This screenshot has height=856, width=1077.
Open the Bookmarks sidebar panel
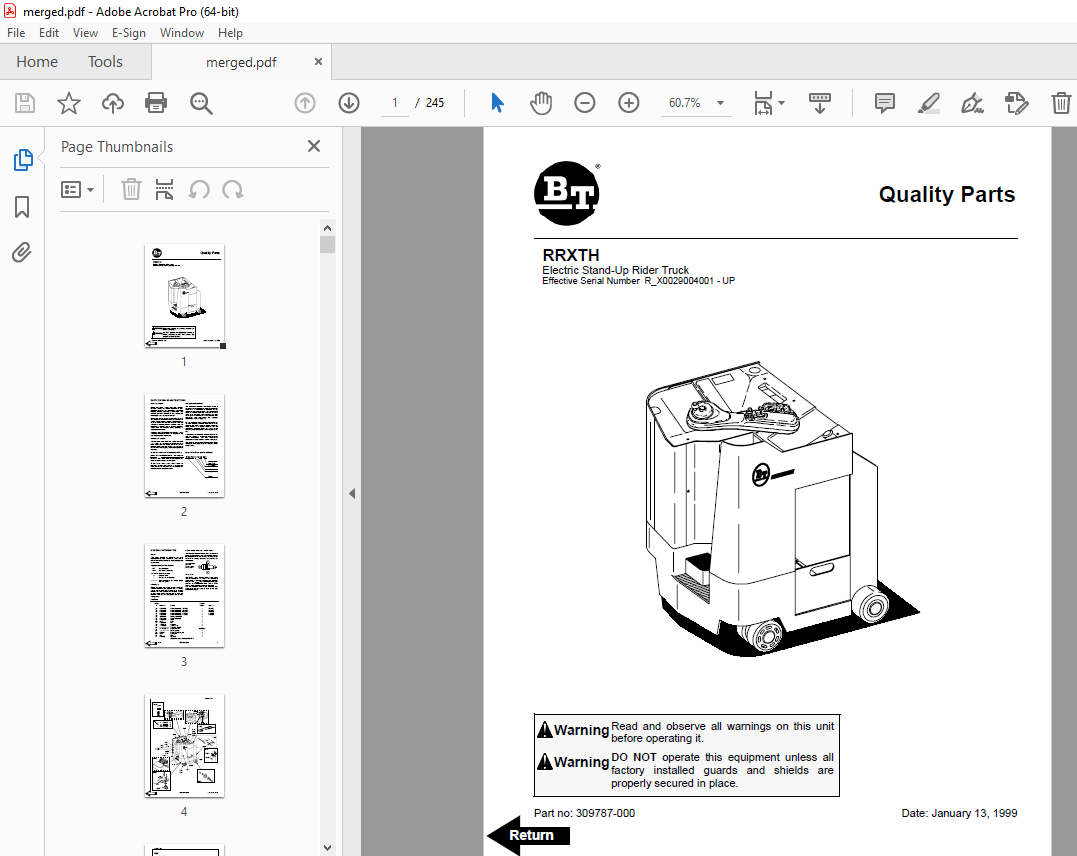pyautogui.click(x=22, y=206)
